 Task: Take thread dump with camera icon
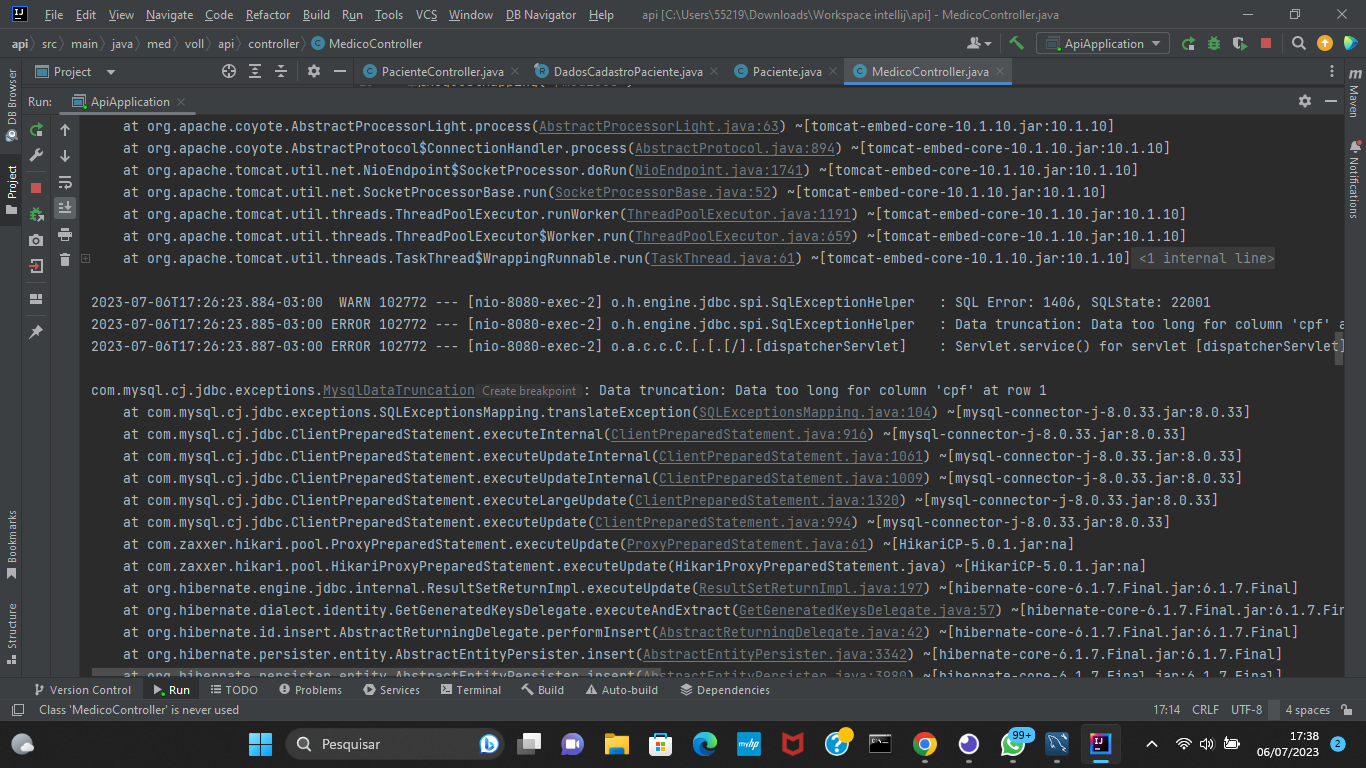click(36, 240)
